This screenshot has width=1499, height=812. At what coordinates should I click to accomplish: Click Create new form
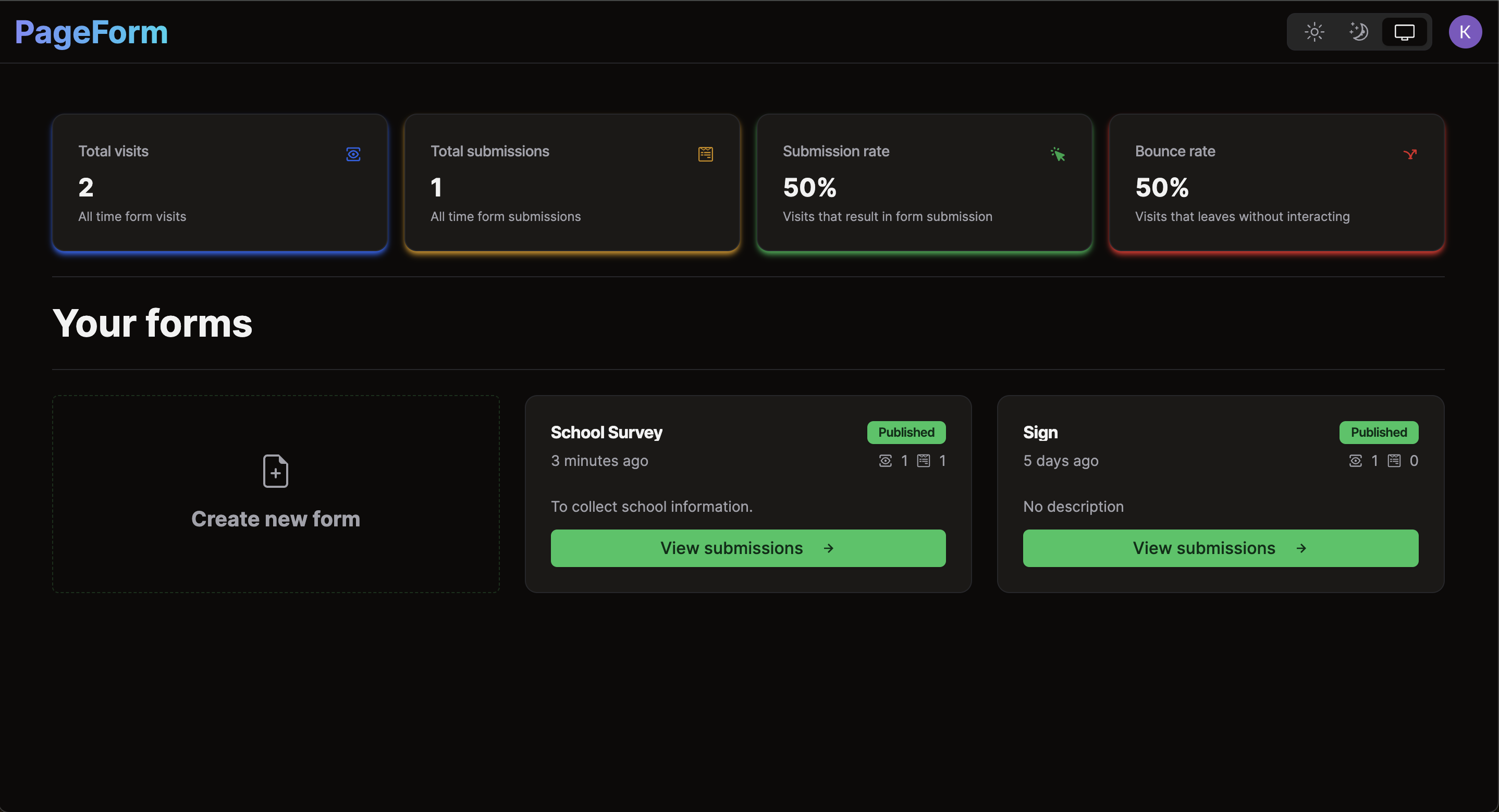point(275,519)
